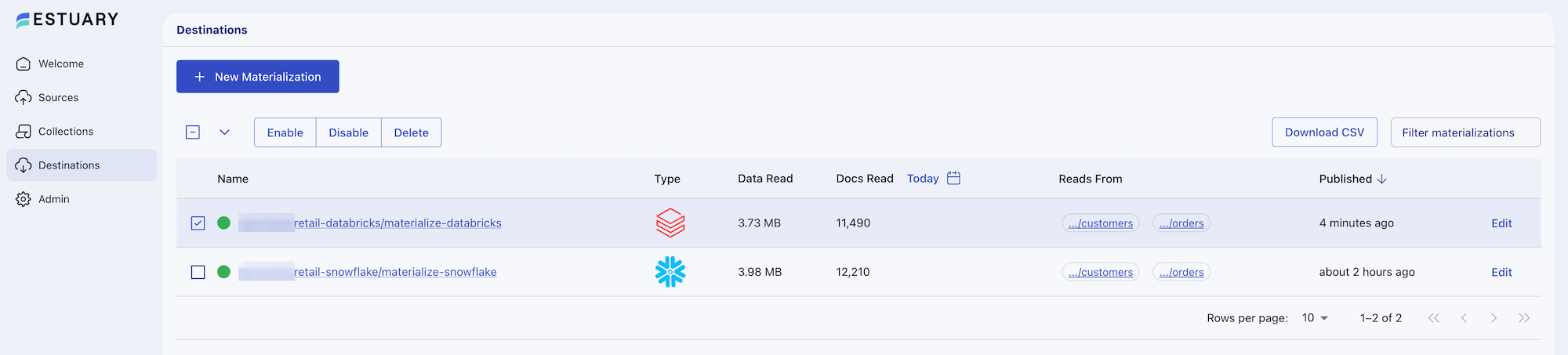Click the 'about 2 hours ago' text

coord(1367,272)
